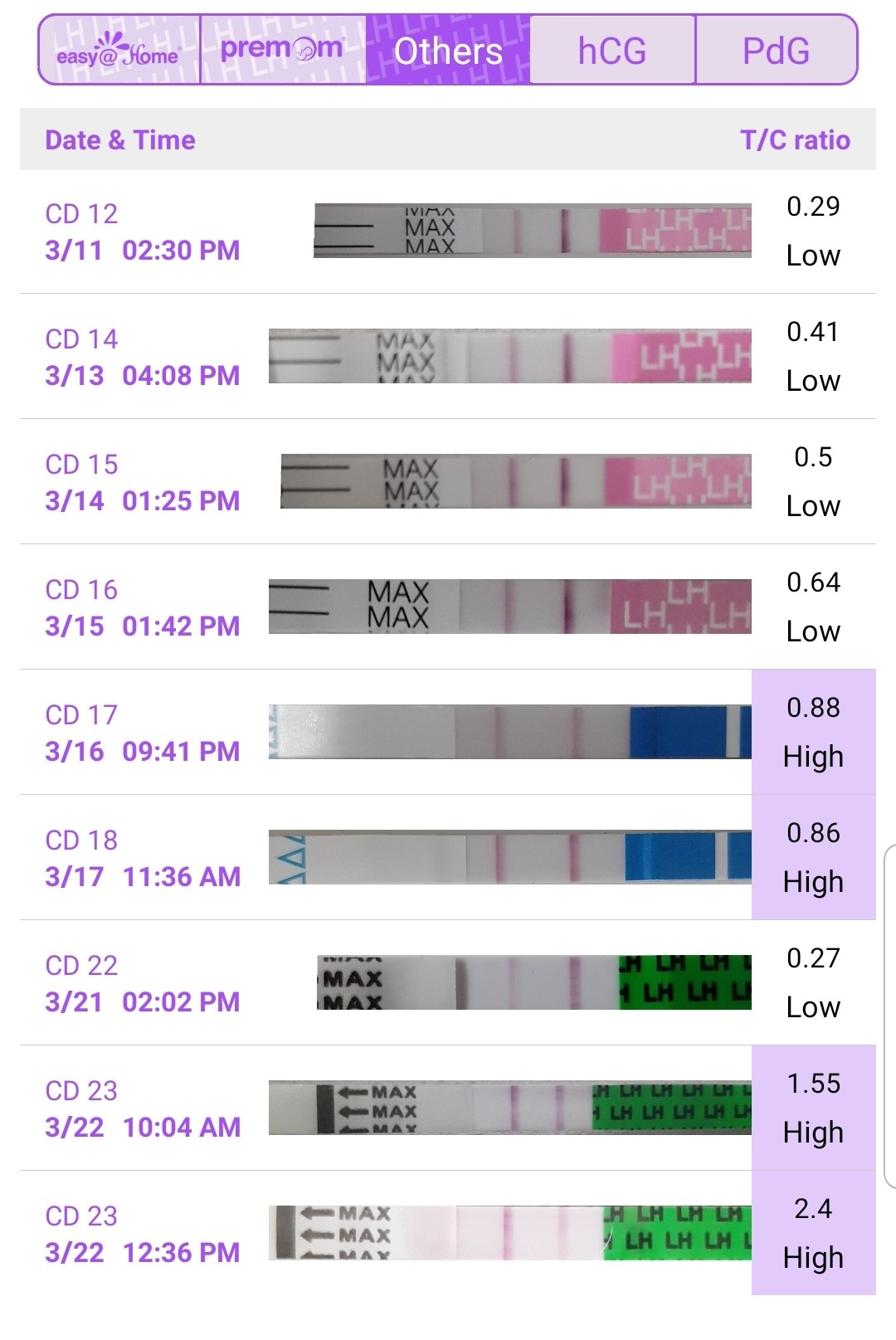Open the CD 22 green strip image
Image resolution: width=896 pixels, height=1340 pixels.
click(534, 982)
